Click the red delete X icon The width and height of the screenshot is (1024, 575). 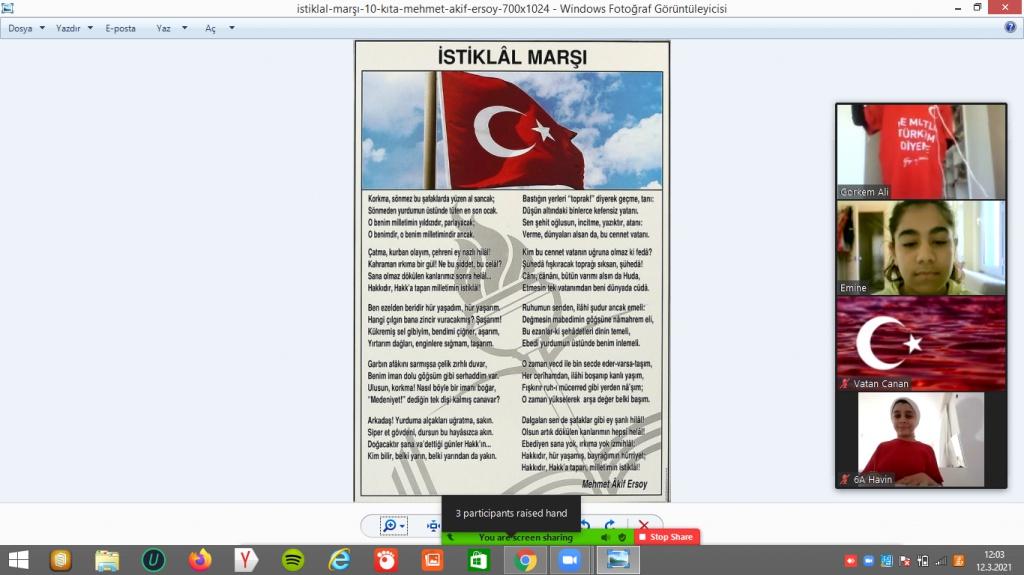[x=644, y=526]
